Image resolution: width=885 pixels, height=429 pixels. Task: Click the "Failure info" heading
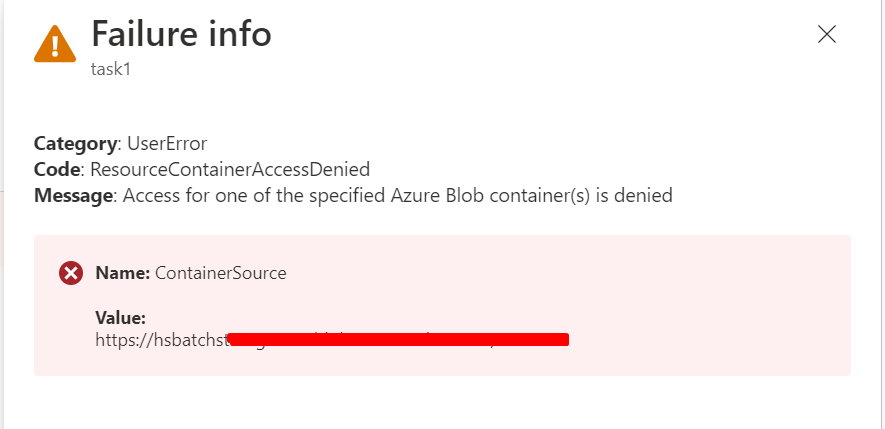pyautogui.click(x=181, y=34)
